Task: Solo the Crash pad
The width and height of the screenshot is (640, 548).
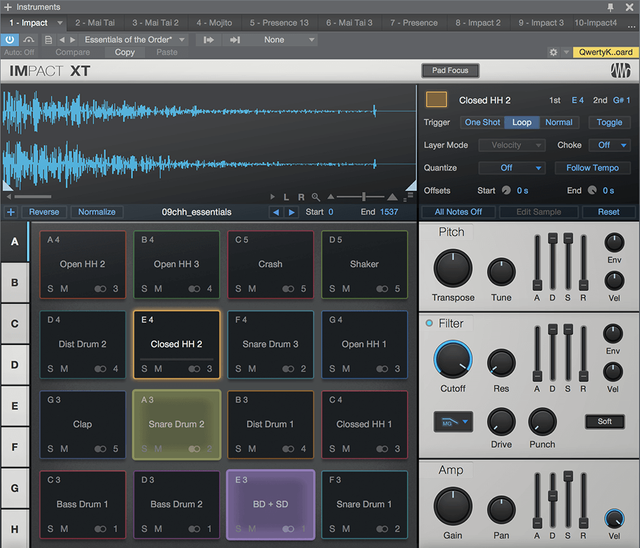Action: tap(238, 289)
